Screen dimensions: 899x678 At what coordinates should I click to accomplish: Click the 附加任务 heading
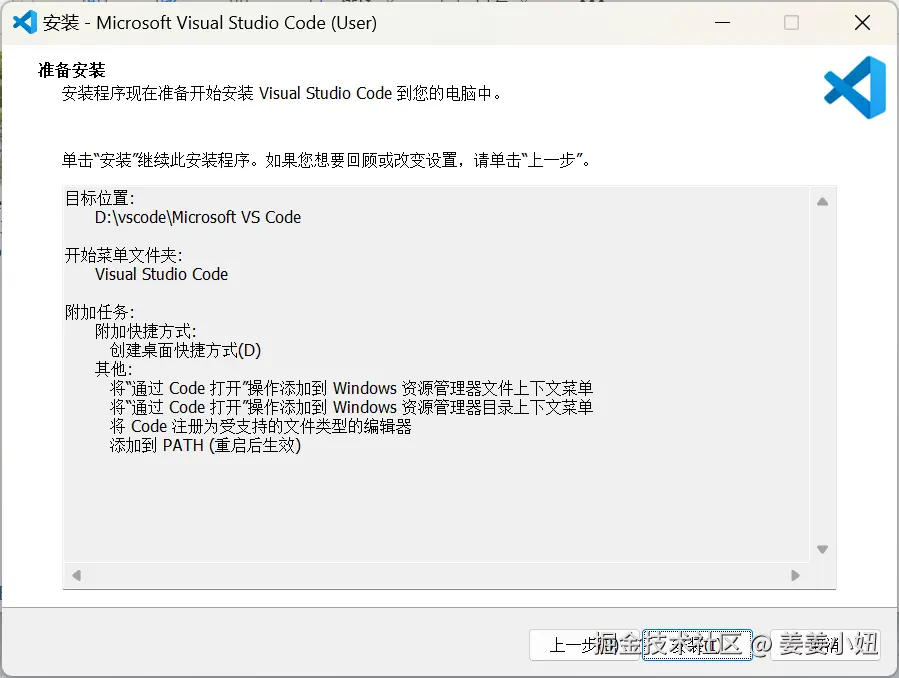[x=100, y=312]
